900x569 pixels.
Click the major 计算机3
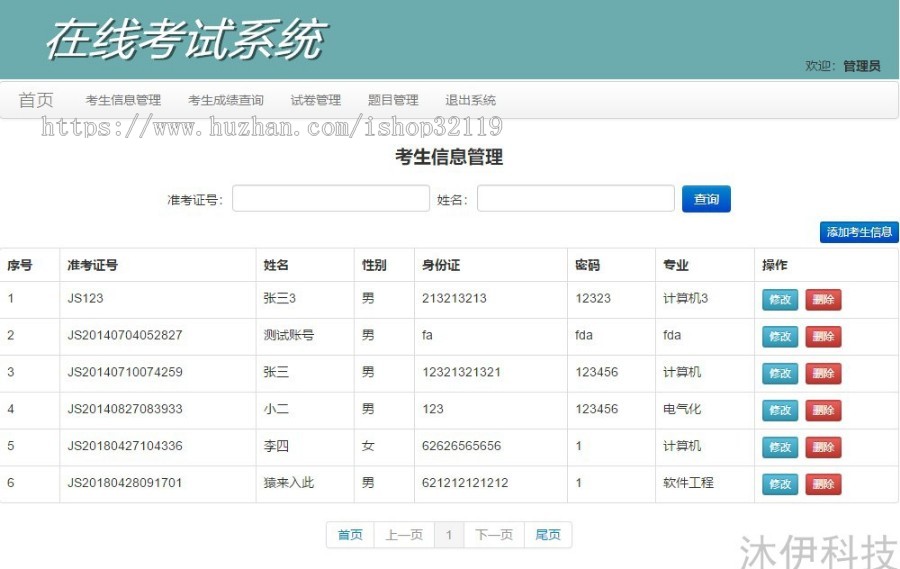685,299
